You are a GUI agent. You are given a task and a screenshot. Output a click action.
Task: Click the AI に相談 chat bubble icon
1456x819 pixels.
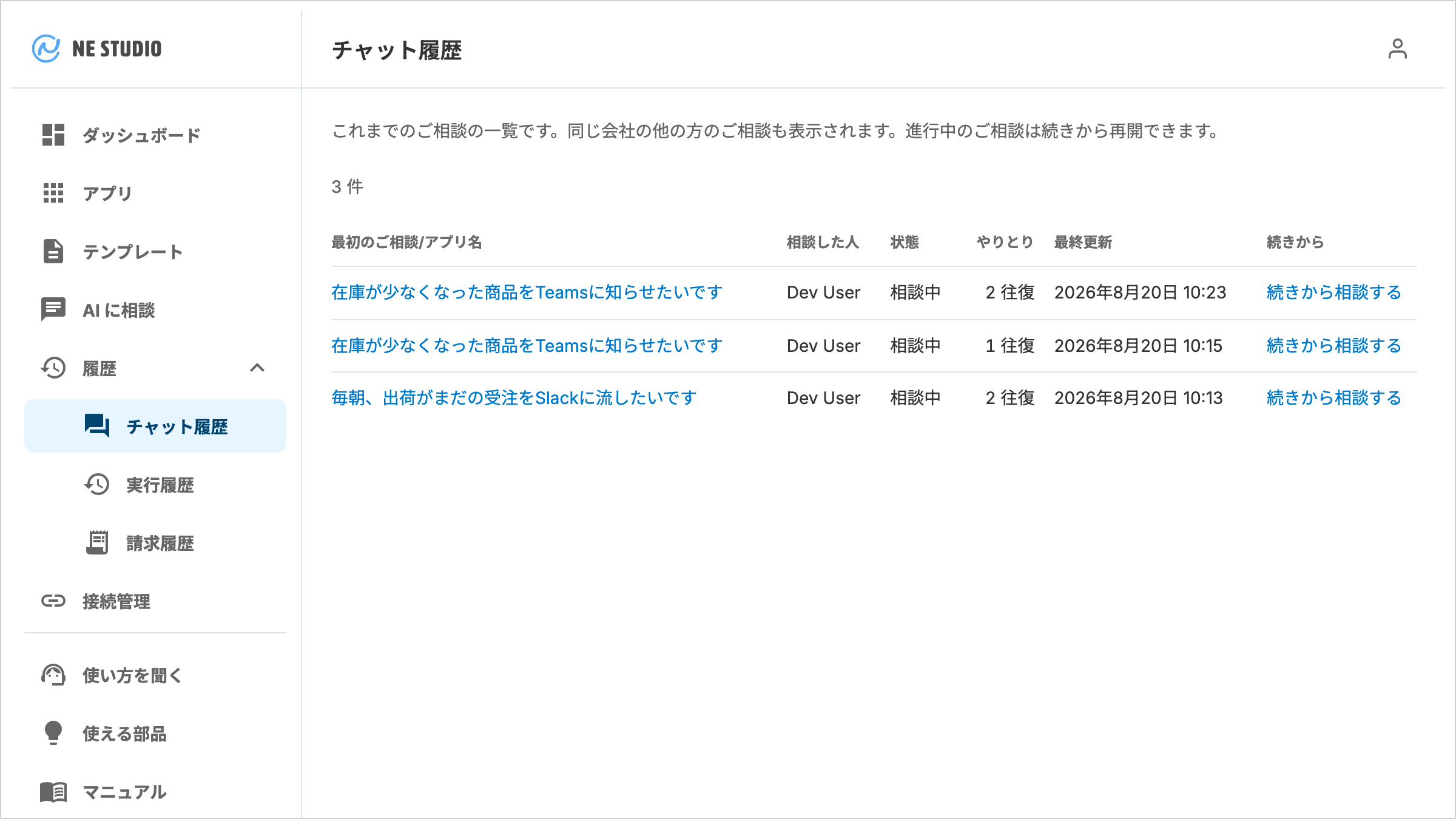pos(53,309)
